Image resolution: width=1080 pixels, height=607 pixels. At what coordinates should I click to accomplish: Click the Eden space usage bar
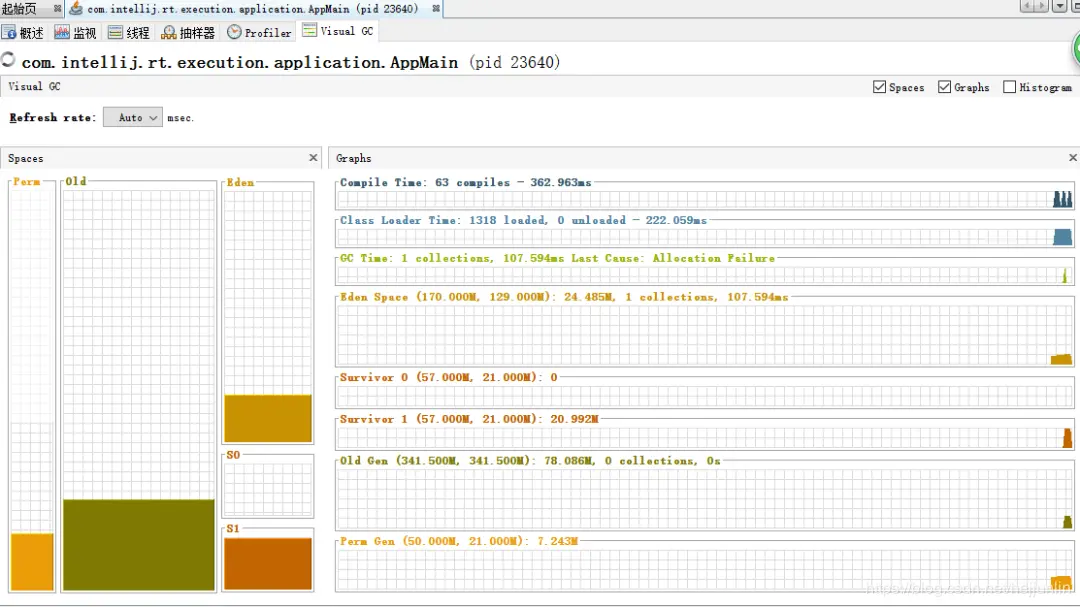268,418
